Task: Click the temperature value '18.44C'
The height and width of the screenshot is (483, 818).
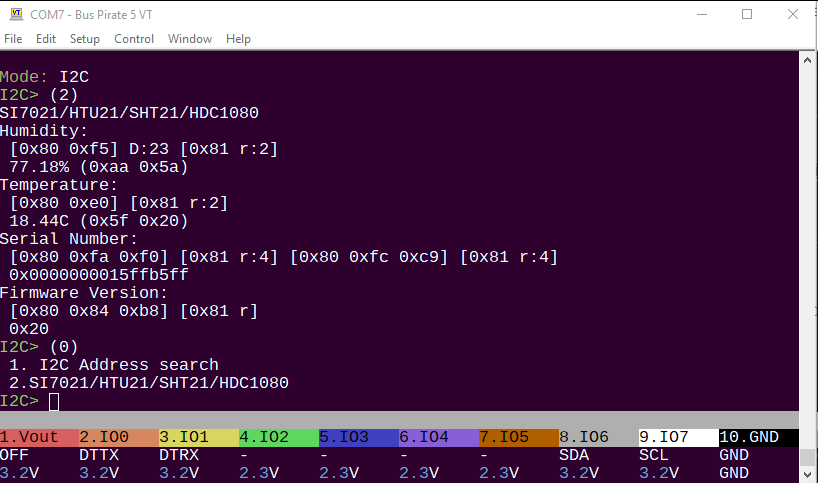Action: click(39, 221)
